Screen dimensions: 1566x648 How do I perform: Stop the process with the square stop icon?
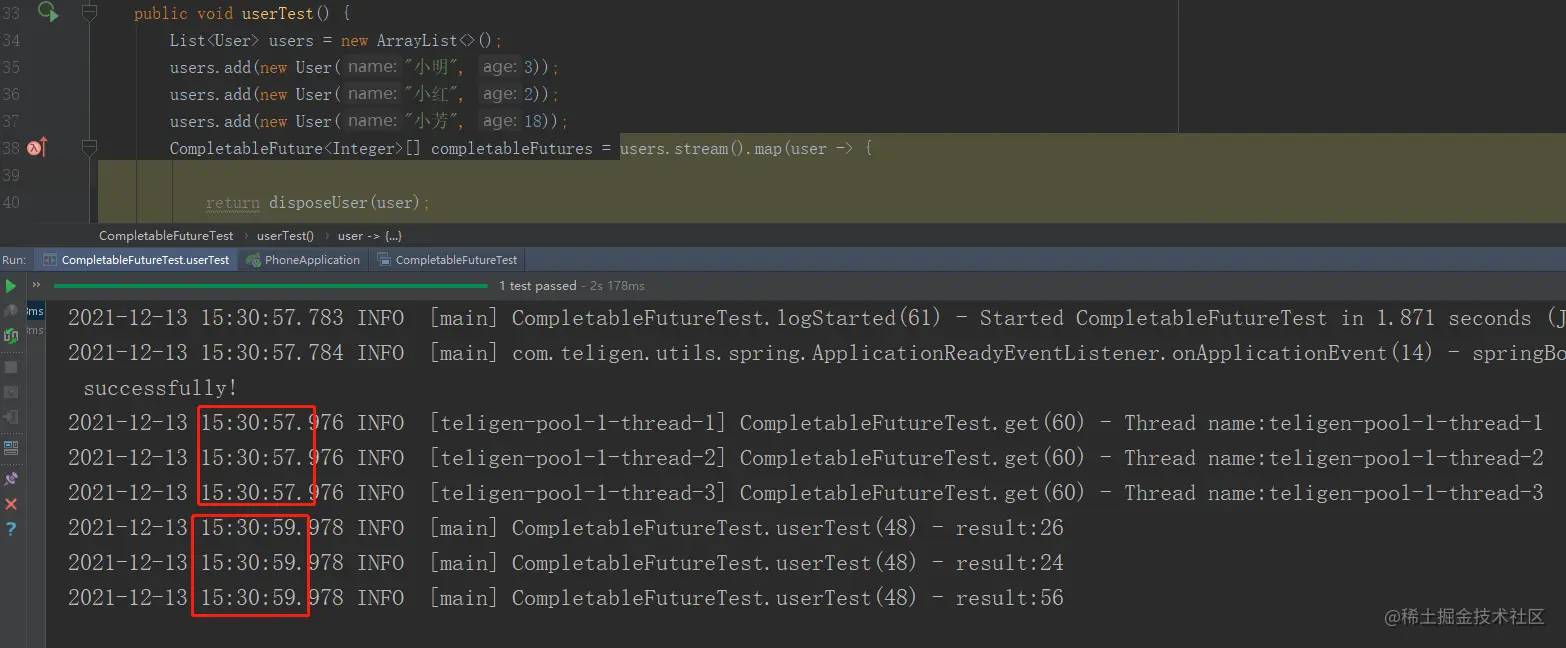pos(11,366)
